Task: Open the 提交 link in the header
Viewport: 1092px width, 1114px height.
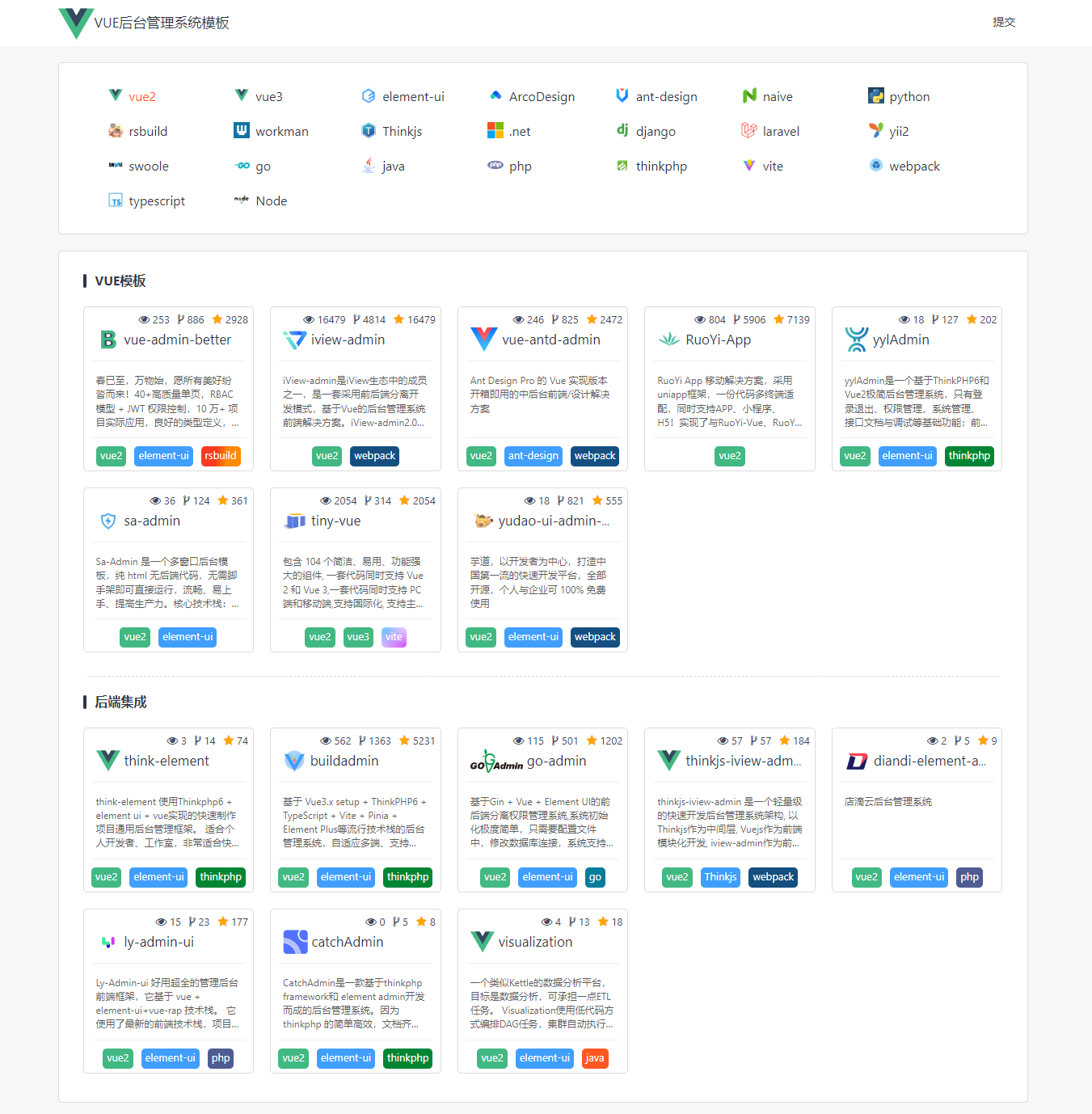Action: [1004, 22]
